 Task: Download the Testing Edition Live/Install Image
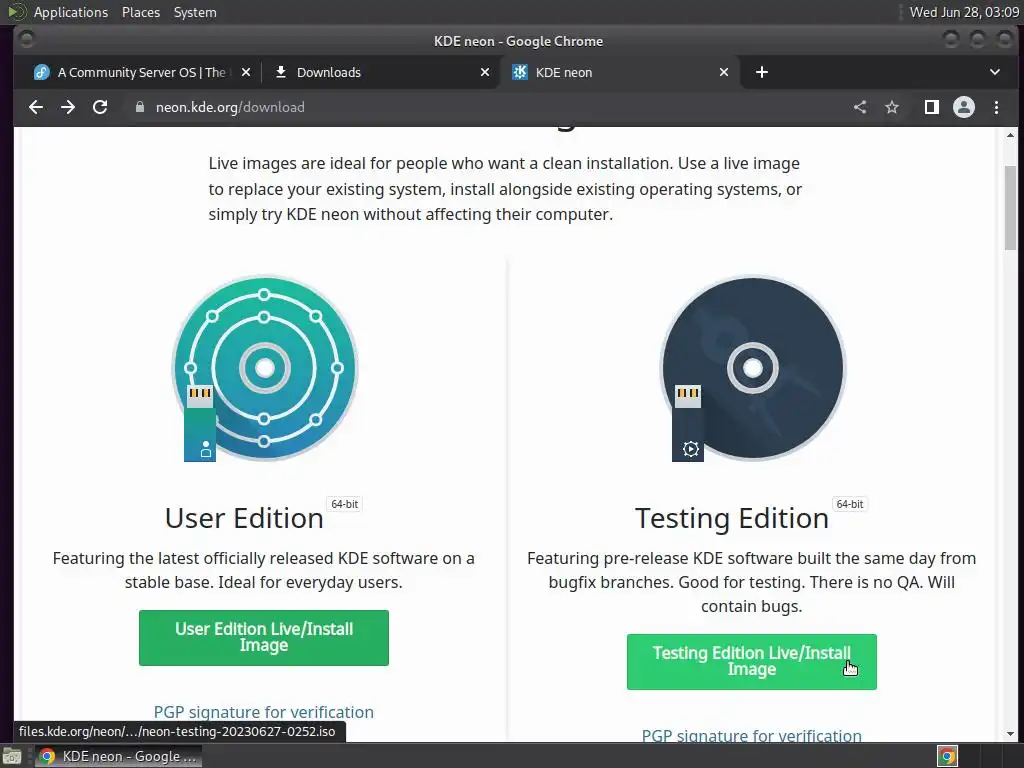point(752,662)
